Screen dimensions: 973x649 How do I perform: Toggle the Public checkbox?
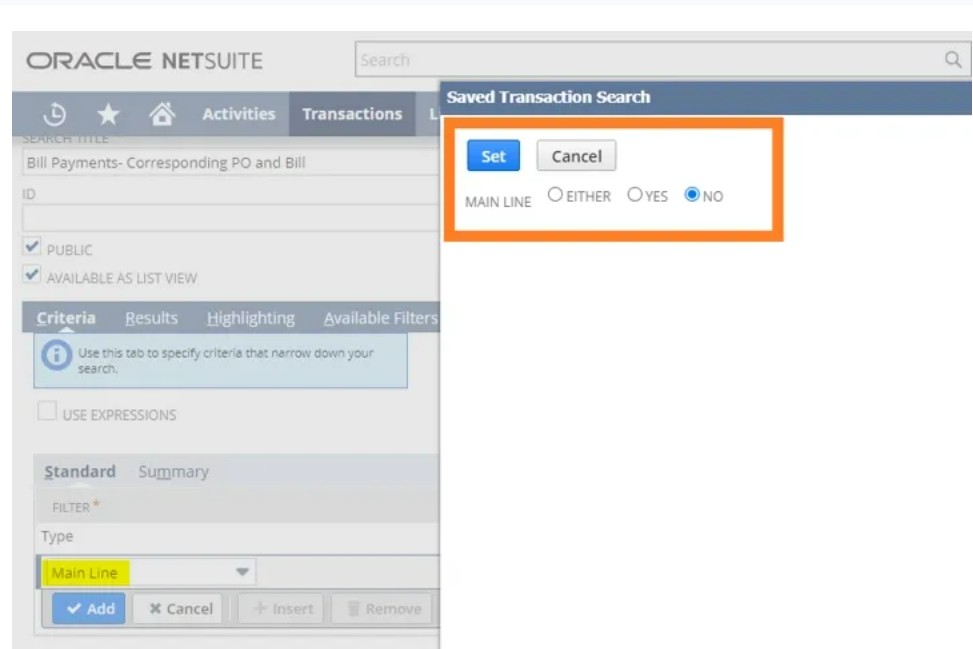[x=32, y=246]
